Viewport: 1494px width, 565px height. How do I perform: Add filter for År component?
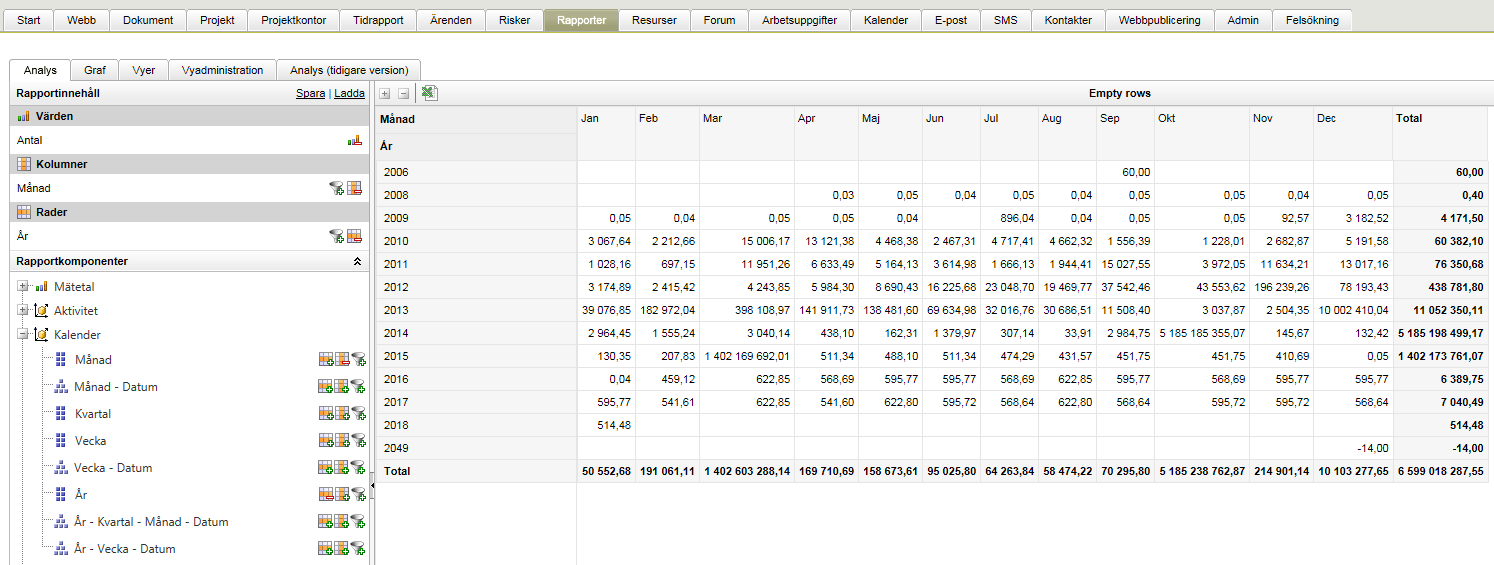(358, 494)
